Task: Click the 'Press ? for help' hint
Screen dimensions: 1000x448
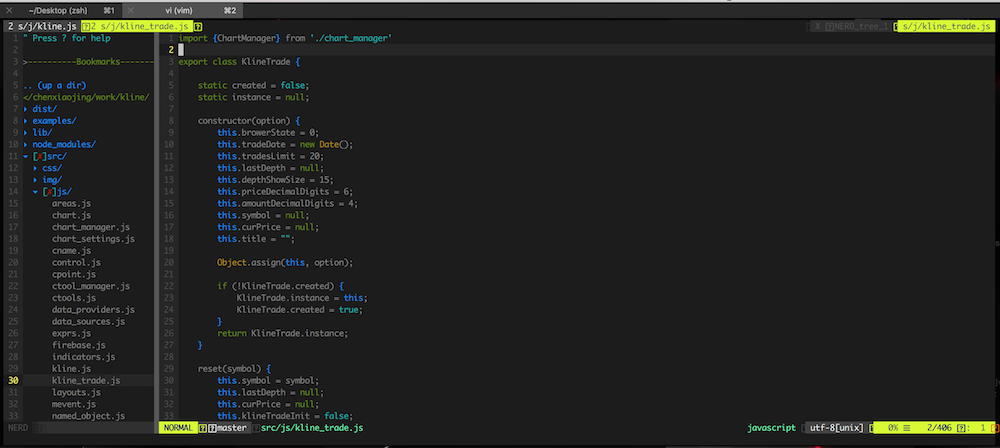Action: (x=67, y=38)
